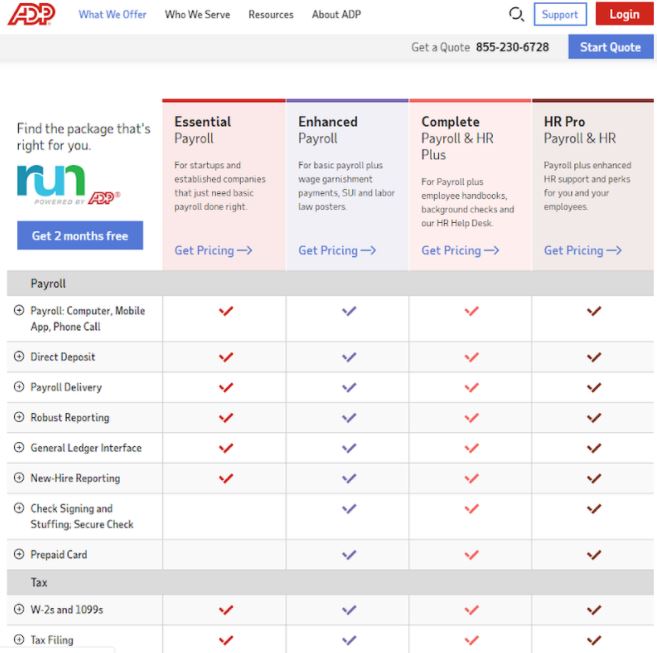Expand the W-2s and 1099s row
Image resolution: width=657 pixels, height=653 pixels.
coord(19,609)
